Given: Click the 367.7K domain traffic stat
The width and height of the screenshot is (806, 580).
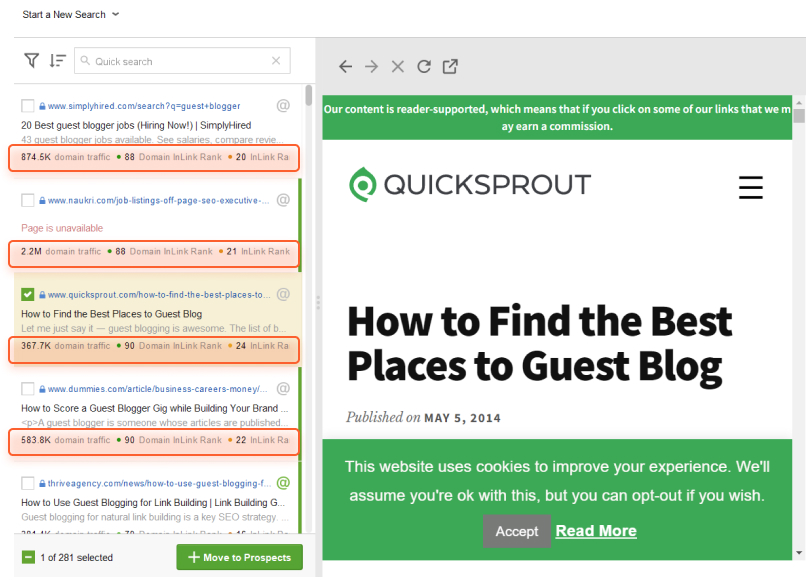Looking at the screenshot, I should (66, 346).
